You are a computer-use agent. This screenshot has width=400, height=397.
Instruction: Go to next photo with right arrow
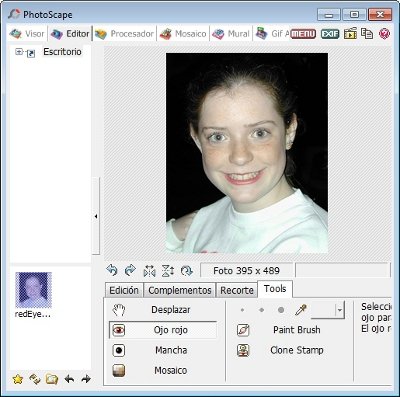click(86, 379)
